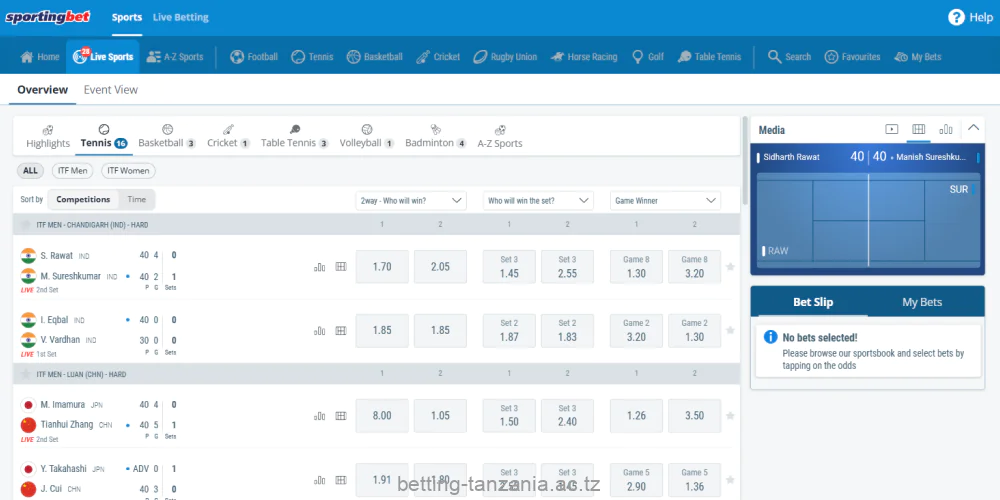
Task: Open Football in the navigation bar
Action: coord(254,57)
